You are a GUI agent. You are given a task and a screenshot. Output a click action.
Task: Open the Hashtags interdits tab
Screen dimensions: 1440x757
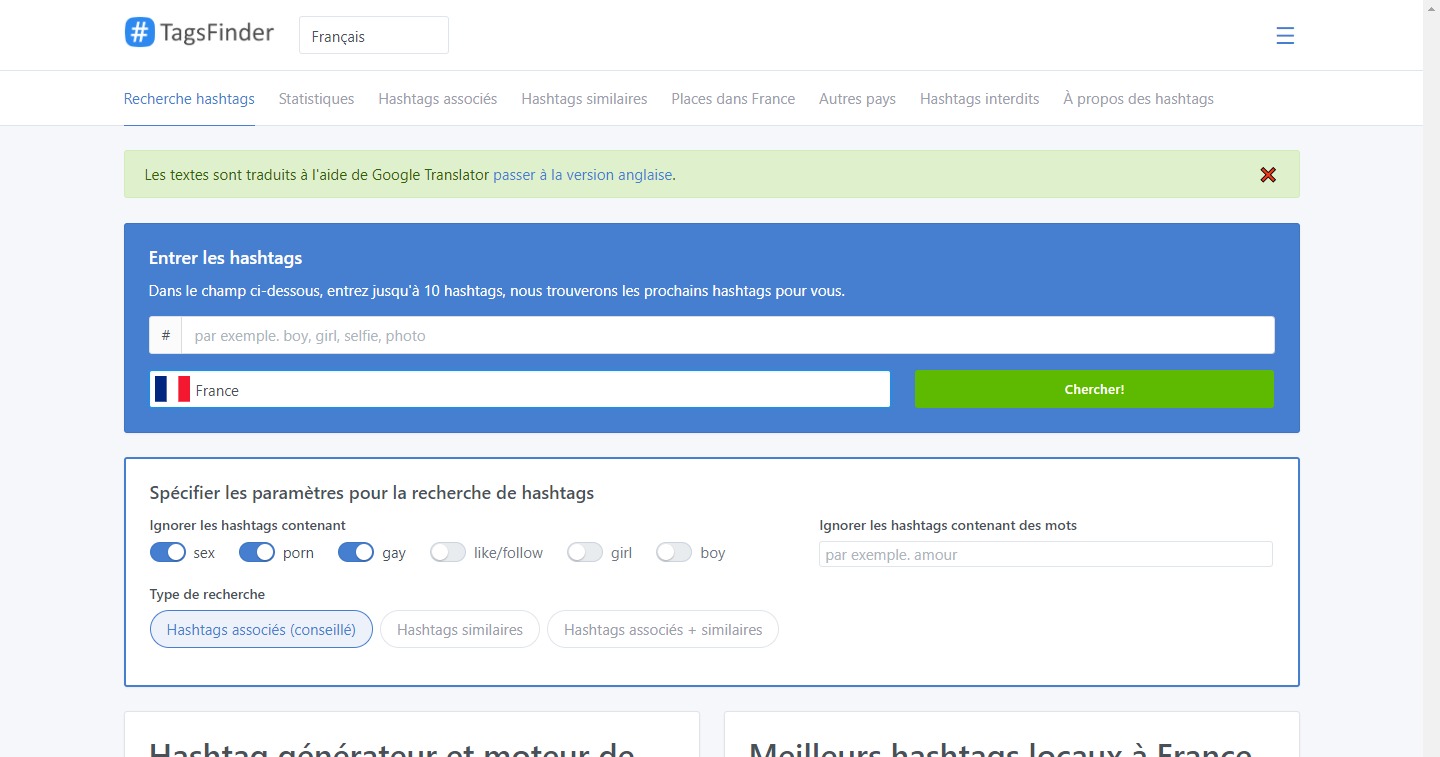click(x=979, y=99)
